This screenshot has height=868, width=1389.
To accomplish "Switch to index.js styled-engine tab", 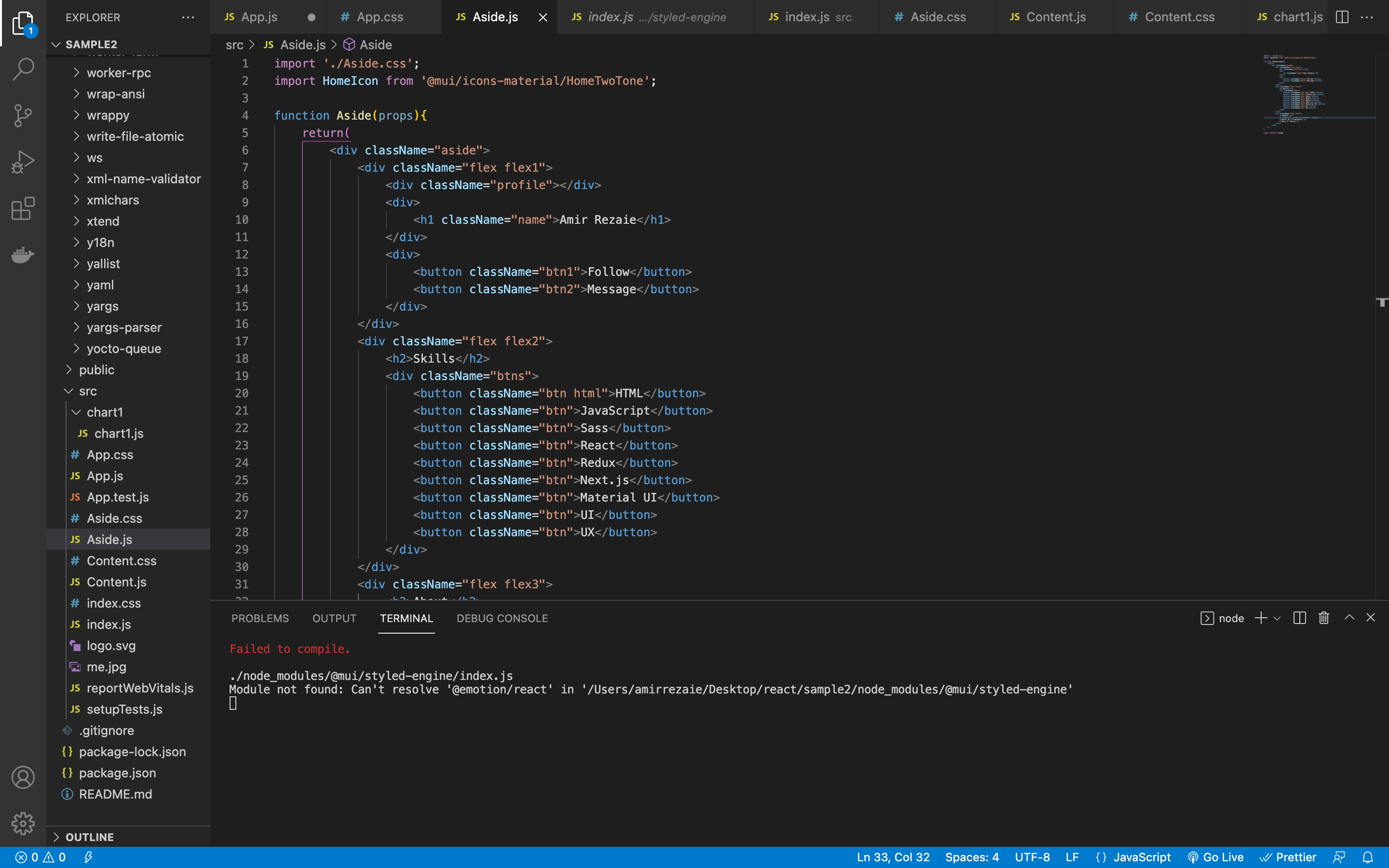I will click(x=654, y=17).
